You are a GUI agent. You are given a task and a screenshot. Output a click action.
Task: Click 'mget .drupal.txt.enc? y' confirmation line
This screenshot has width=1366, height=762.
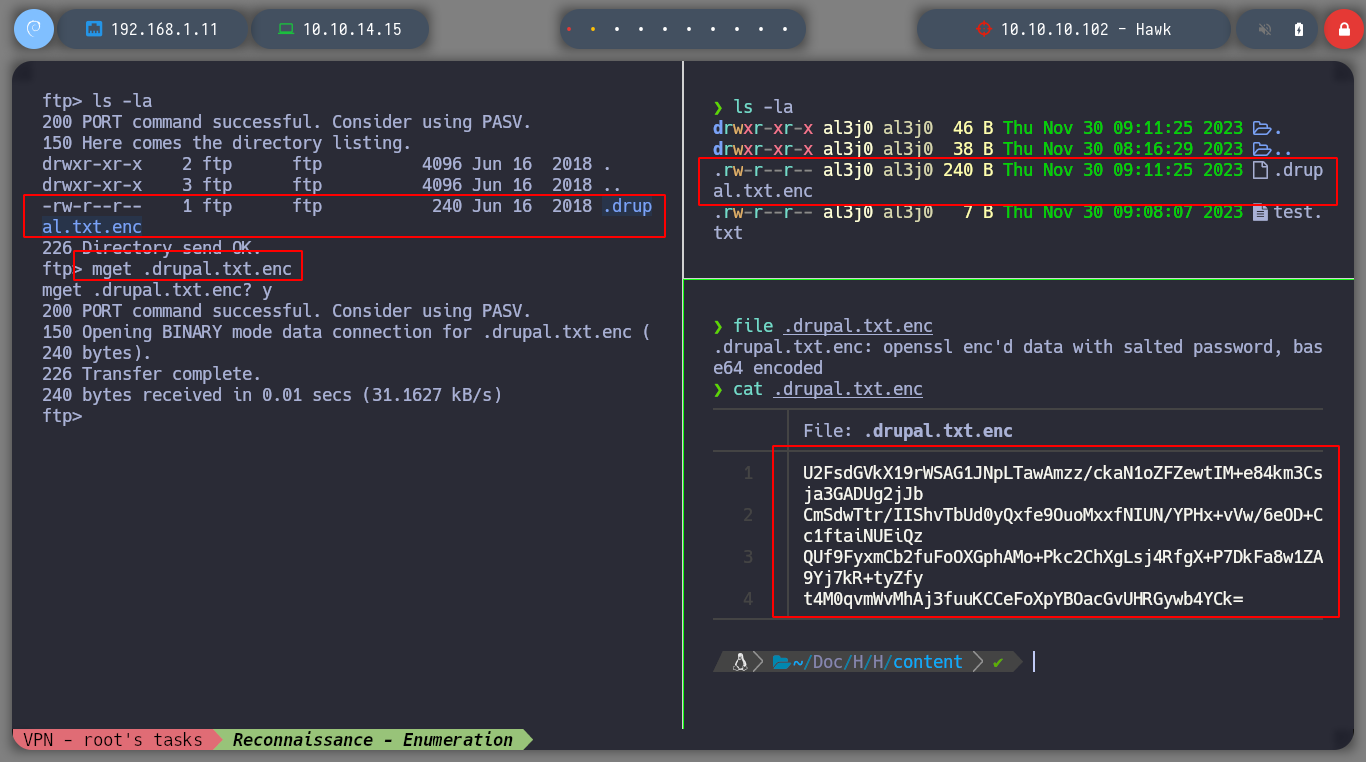(x=157, y=290)
